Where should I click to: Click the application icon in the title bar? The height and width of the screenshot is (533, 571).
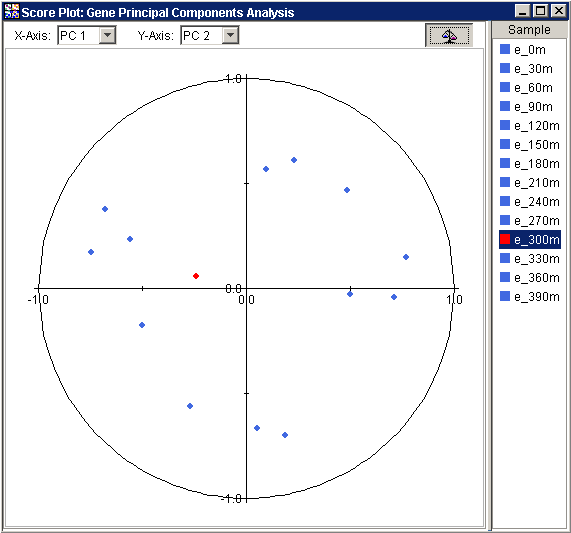click(x=11, y=11)
